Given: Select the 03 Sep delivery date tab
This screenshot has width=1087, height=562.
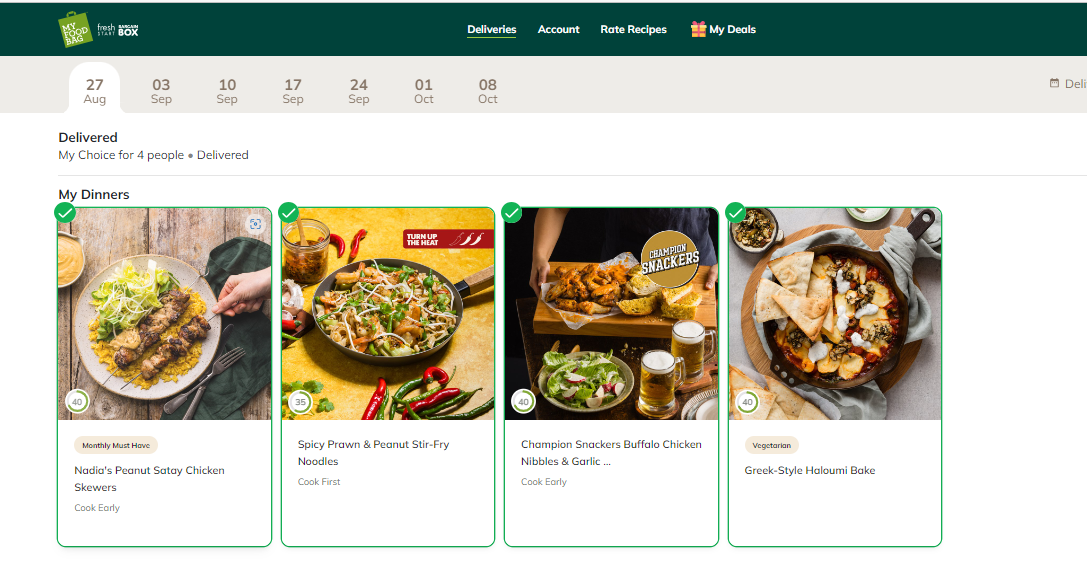Looking at the screenshot, I should (x=161, y=90).
